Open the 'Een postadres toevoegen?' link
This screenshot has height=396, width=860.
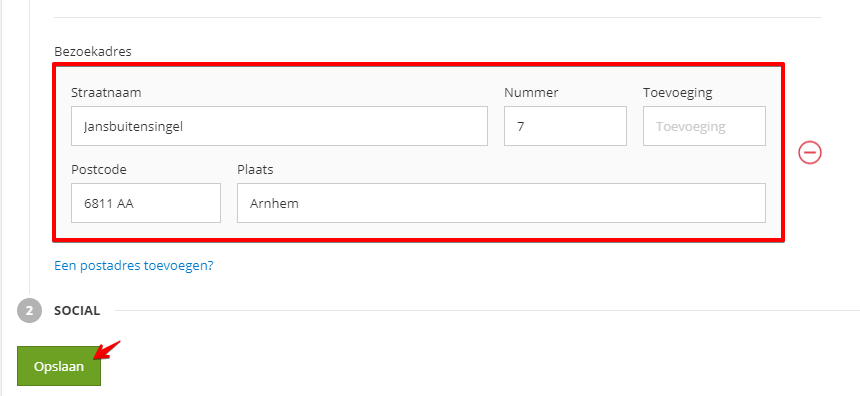(x=133, y=266)
